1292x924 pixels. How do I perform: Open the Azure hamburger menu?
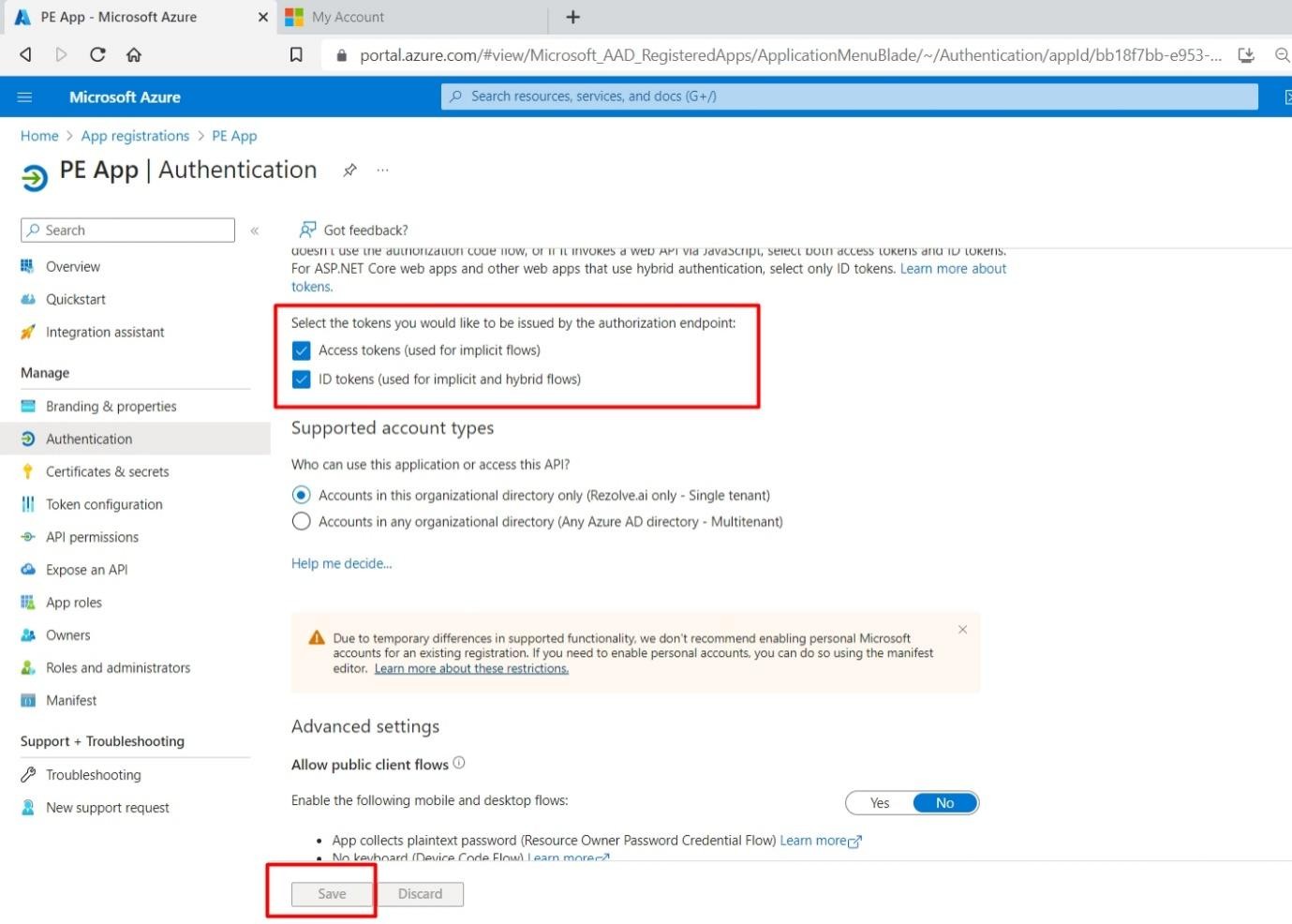(25, 97)
